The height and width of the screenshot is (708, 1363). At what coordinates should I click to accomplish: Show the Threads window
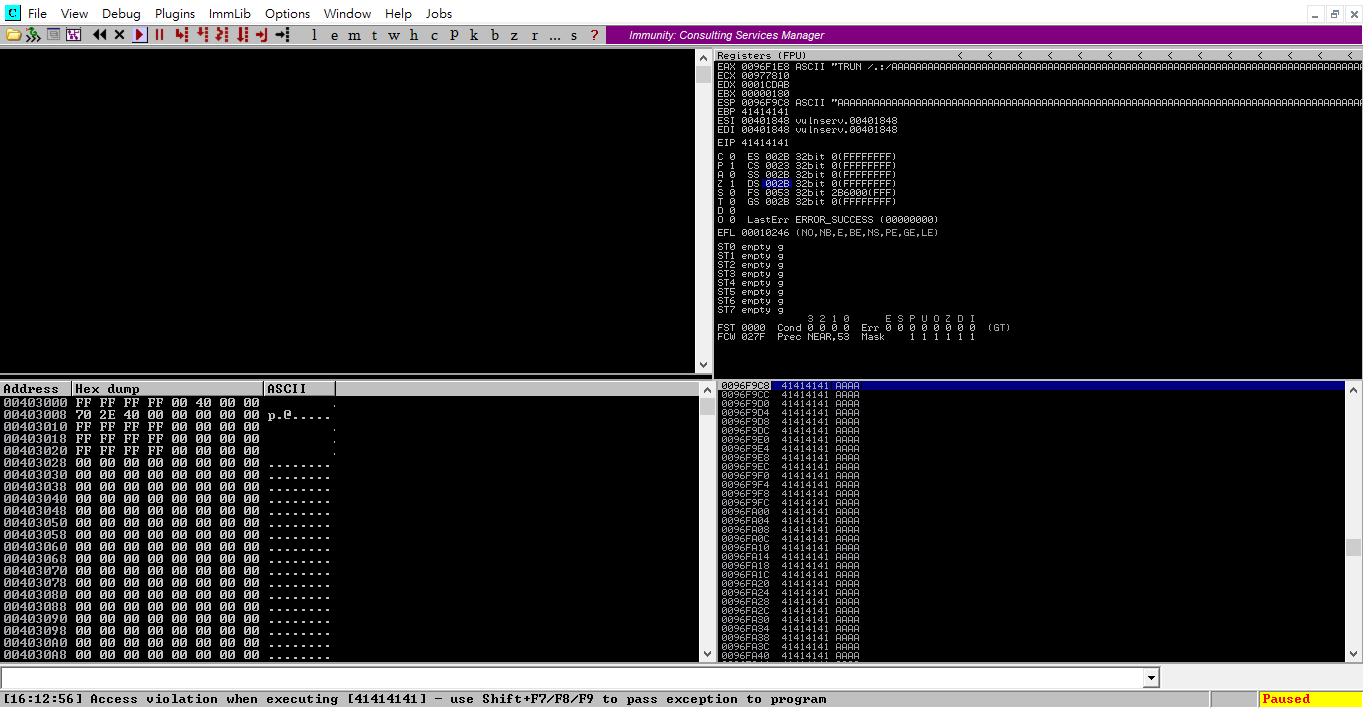[374, 35]
